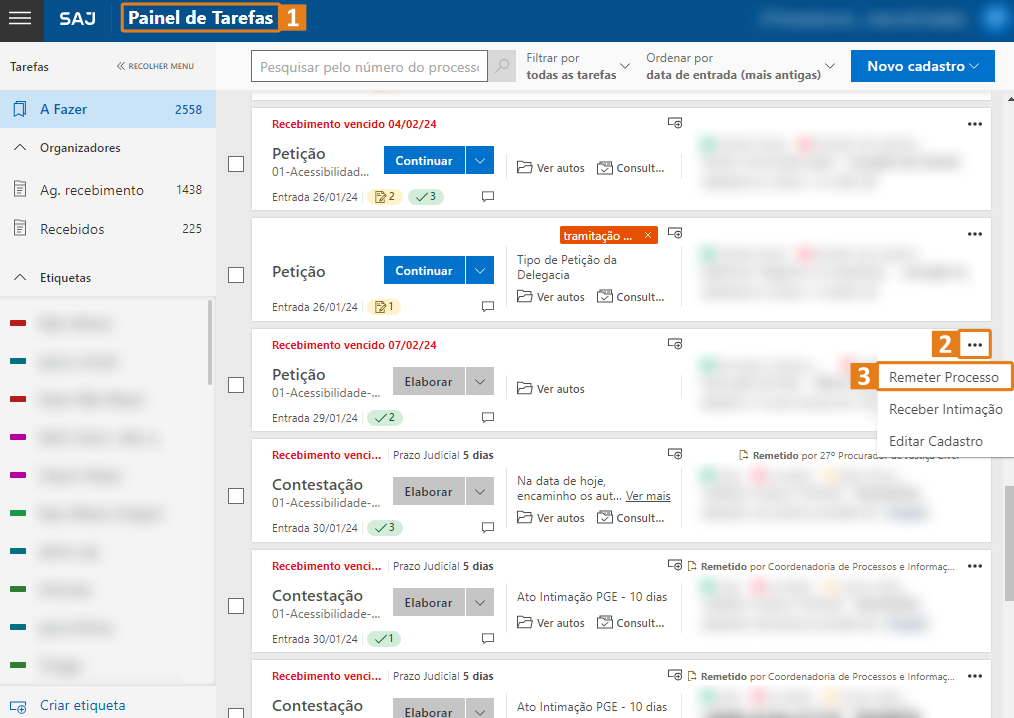
Task: Click green checklist badge showing 3 on first Petição
Action: (x=426, y=197)
